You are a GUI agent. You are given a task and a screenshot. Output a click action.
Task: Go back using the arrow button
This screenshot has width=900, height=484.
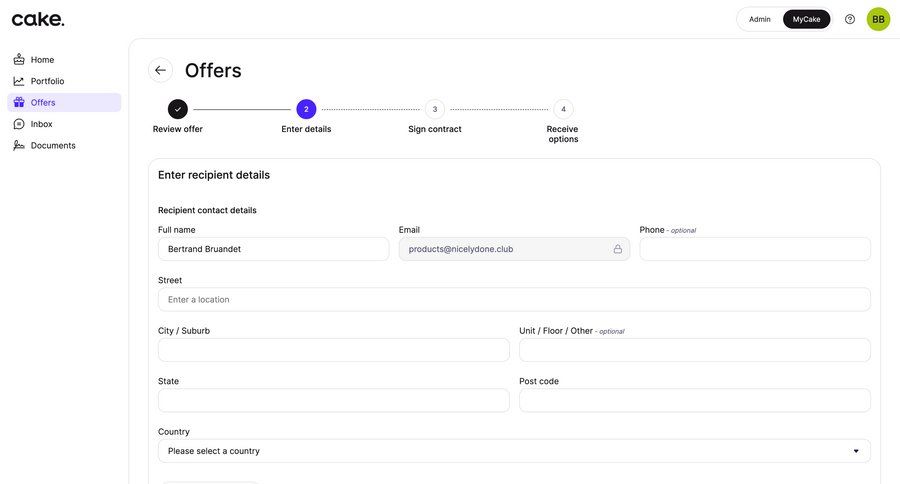click(160, 70)
